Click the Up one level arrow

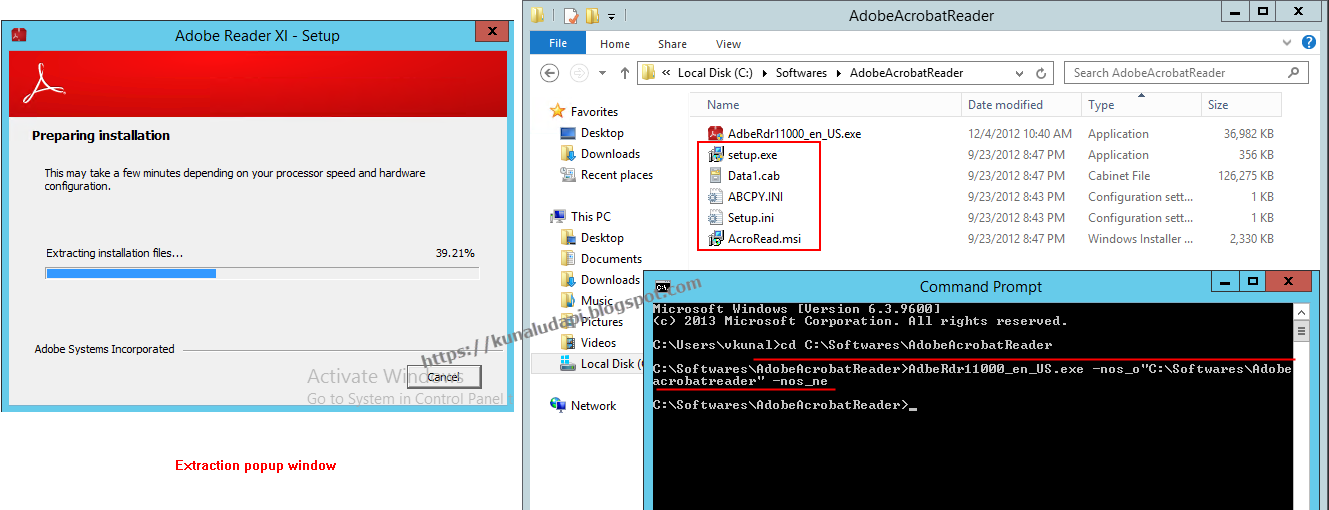[625, 73]
